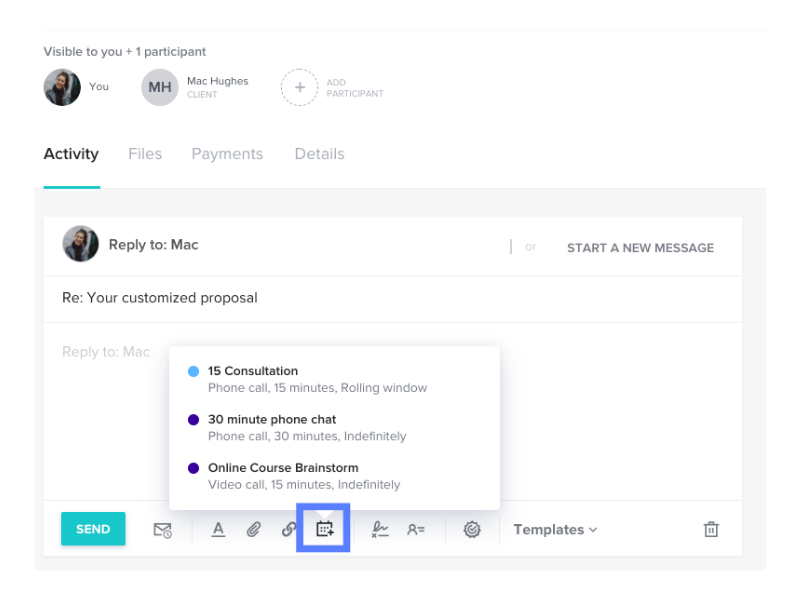Delete the draft with the trash icon
The height and width of the screenshot is (600, 800).
[711, 529]
